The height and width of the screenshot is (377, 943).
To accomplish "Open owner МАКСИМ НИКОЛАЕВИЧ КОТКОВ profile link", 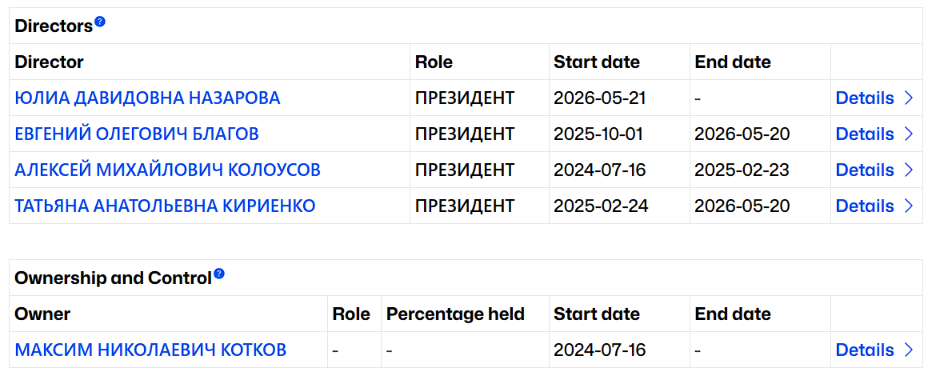I will (x=150, y=350).
